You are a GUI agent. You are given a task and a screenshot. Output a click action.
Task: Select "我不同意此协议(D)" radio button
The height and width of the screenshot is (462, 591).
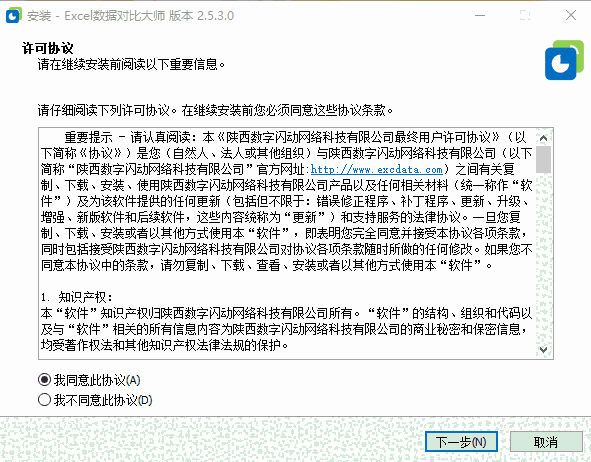(x=44, y=399)
